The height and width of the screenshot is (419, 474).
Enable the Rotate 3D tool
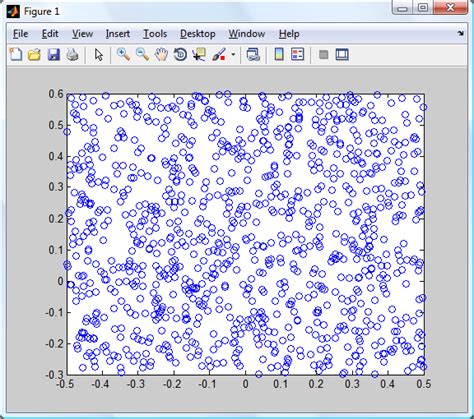coord(180,54)
